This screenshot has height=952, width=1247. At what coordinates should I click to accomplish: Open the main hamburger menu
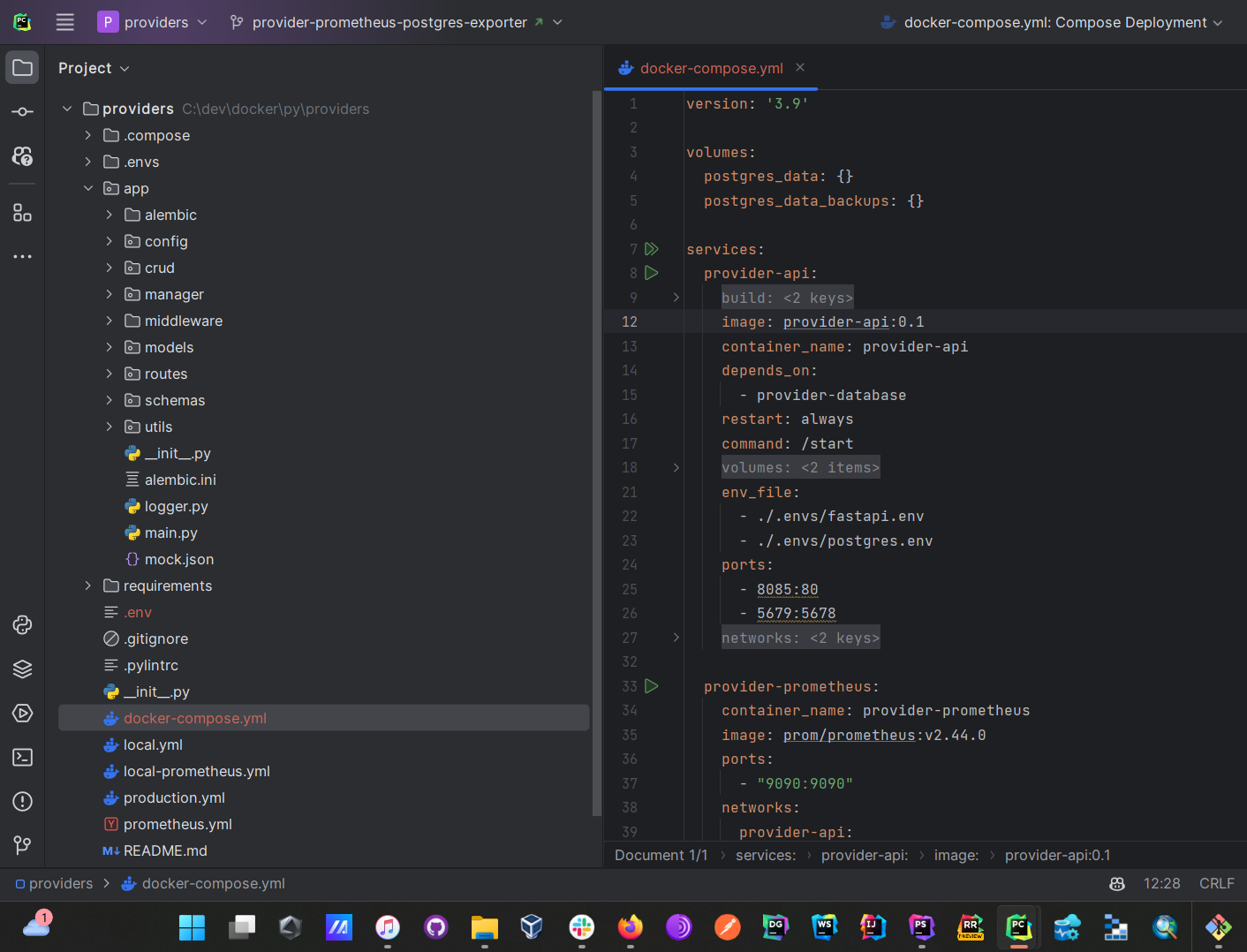point(65,22)
